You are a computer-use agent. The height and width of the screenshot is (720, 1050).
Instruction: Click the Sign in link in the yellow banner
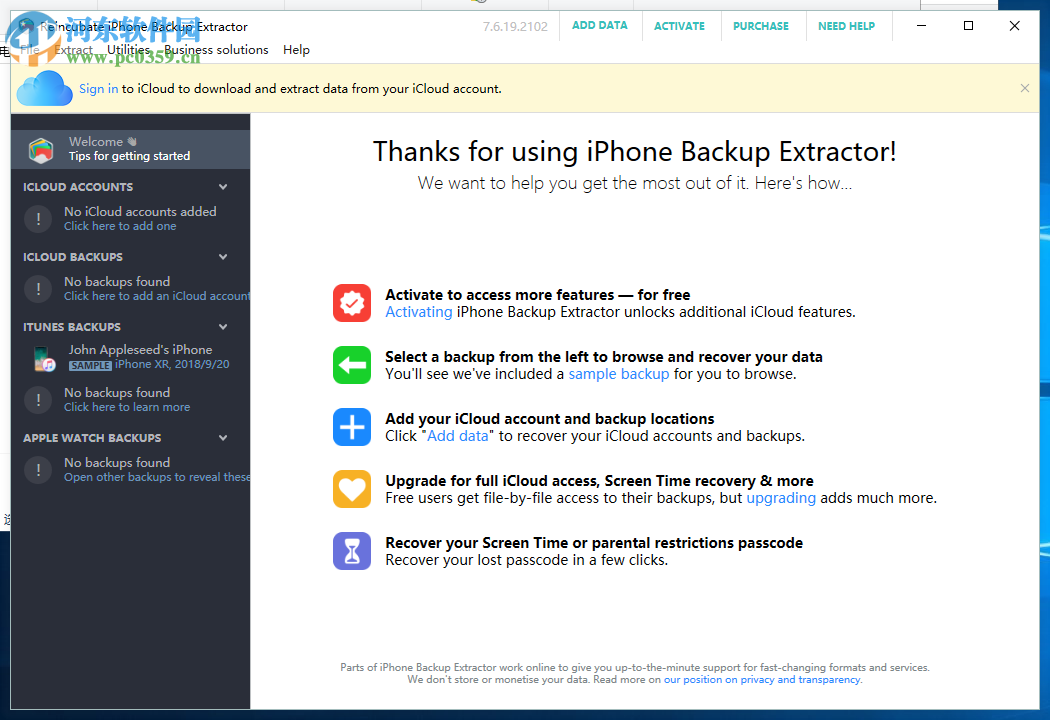point(98,88)
